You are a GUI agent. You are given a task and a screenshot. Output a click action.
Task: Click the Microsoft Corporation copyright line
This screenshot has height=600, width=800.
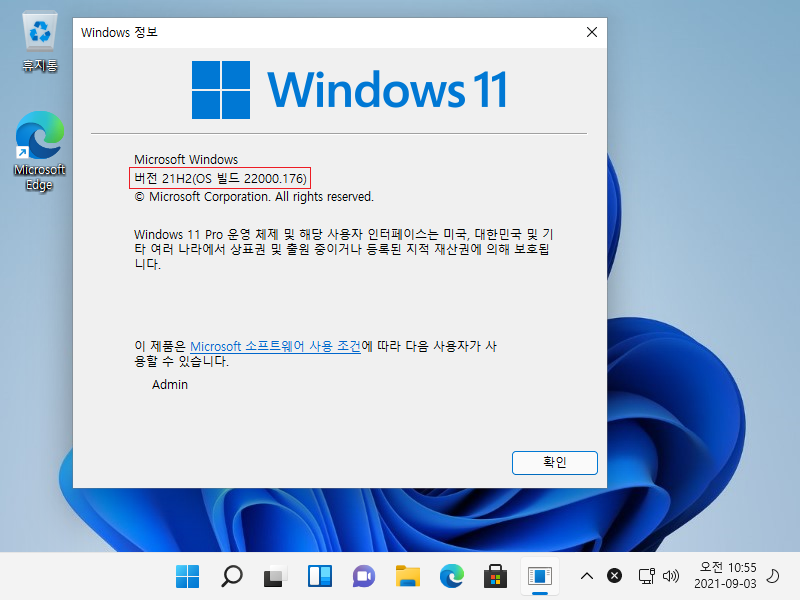[254, 197]
